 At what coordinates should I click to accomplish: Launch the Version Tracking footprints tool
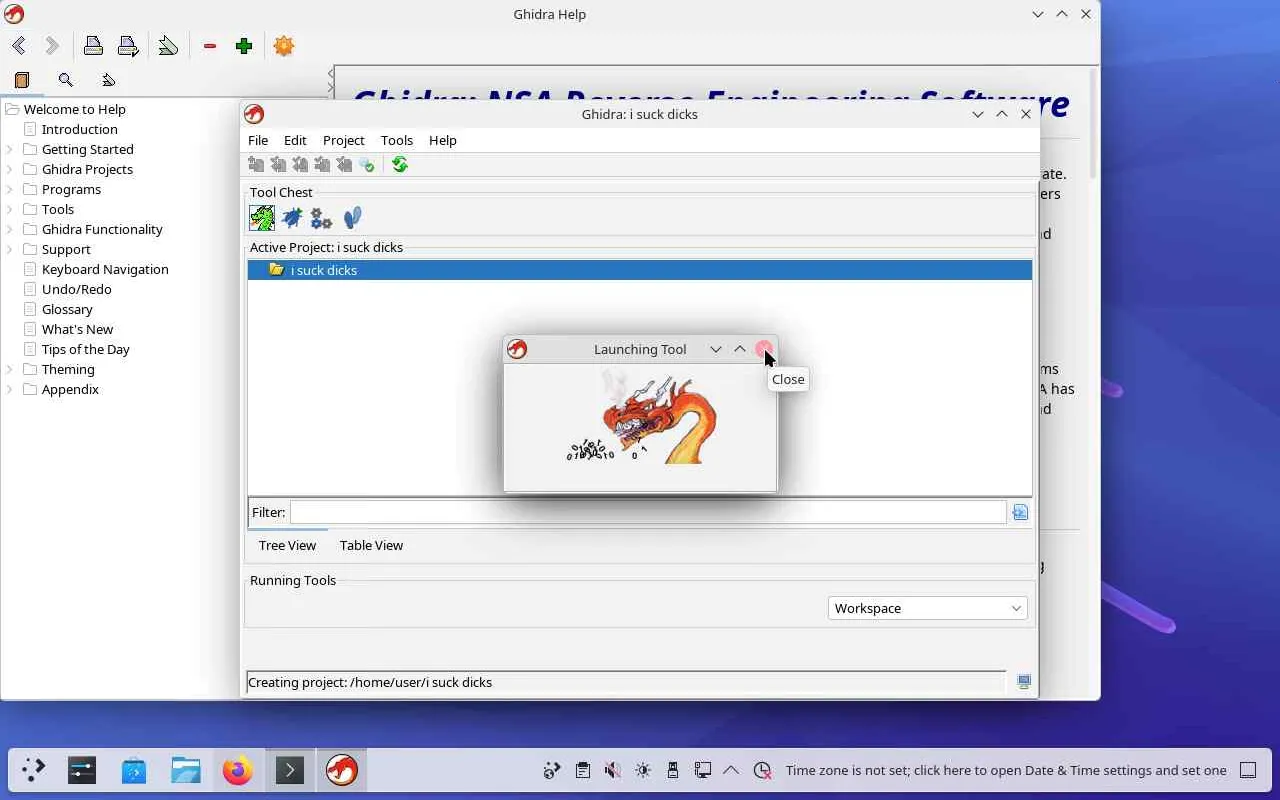coord(352,217)
